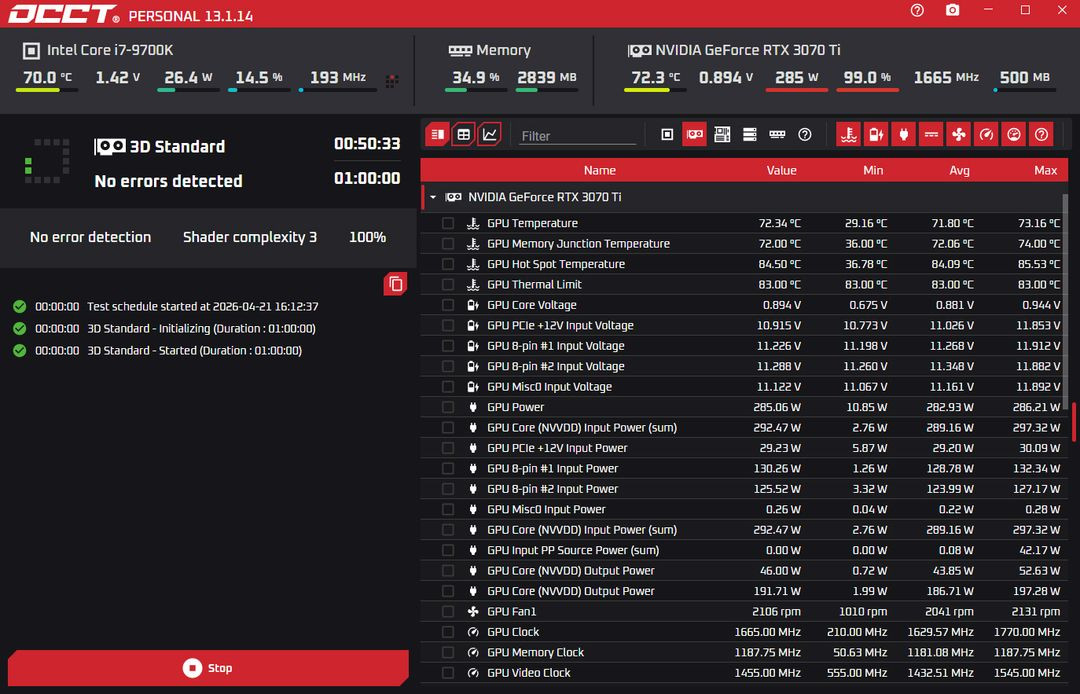Screen dimensions: 1080x694
Task: Click the Memory header icon
Action: [460, 50]
